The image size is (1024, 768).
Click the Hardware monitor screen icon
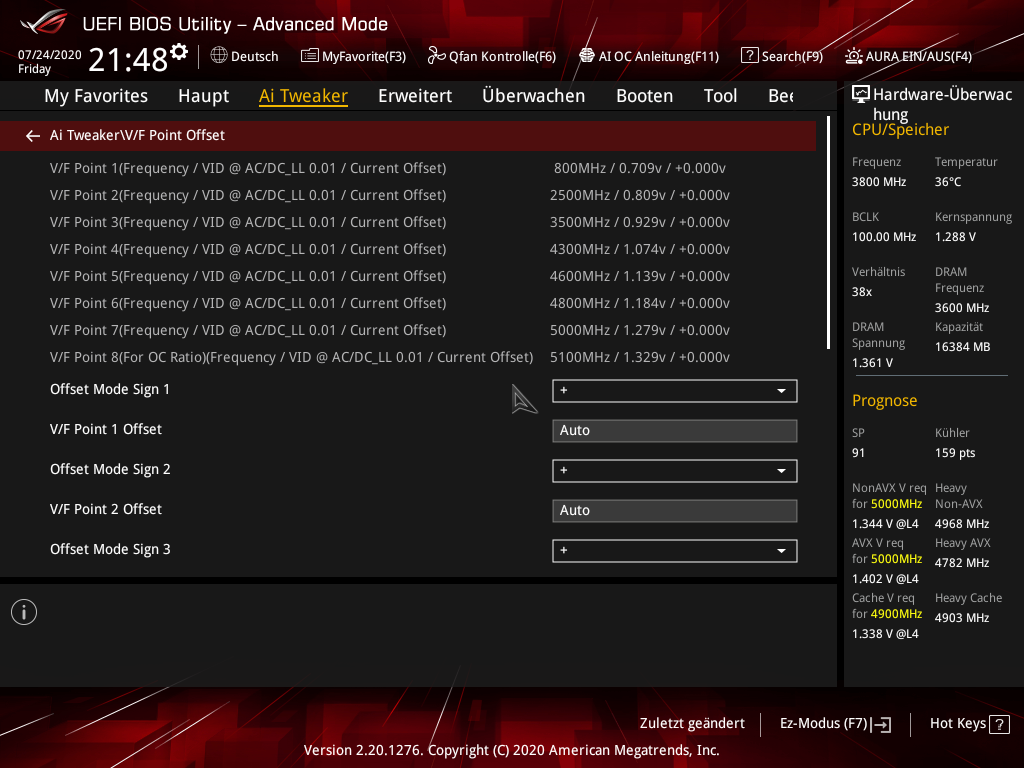(x=861, y=95)
